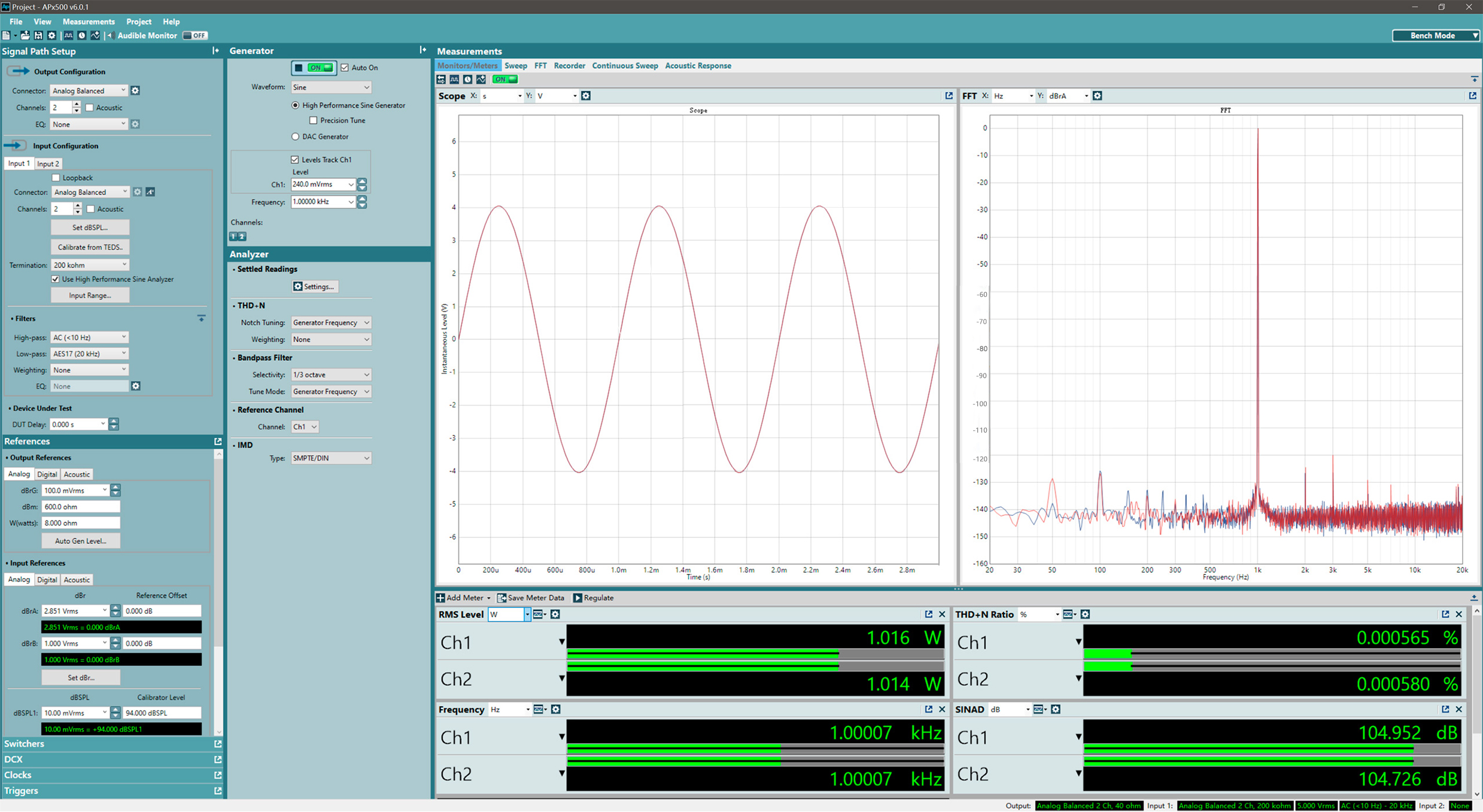
Task: Open FFT graph settings gear
Action: click(x=1097, y=96)
